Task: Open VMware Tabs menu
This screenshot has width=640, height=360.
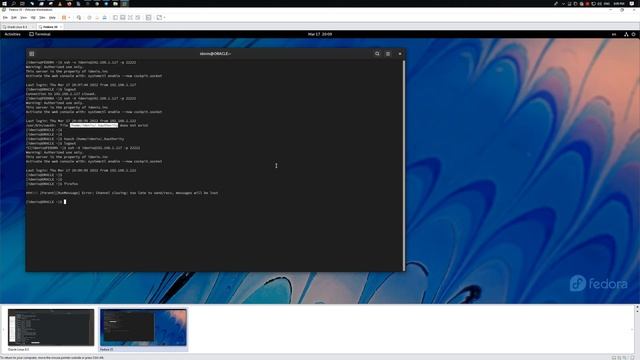Action: pos(42,18)
